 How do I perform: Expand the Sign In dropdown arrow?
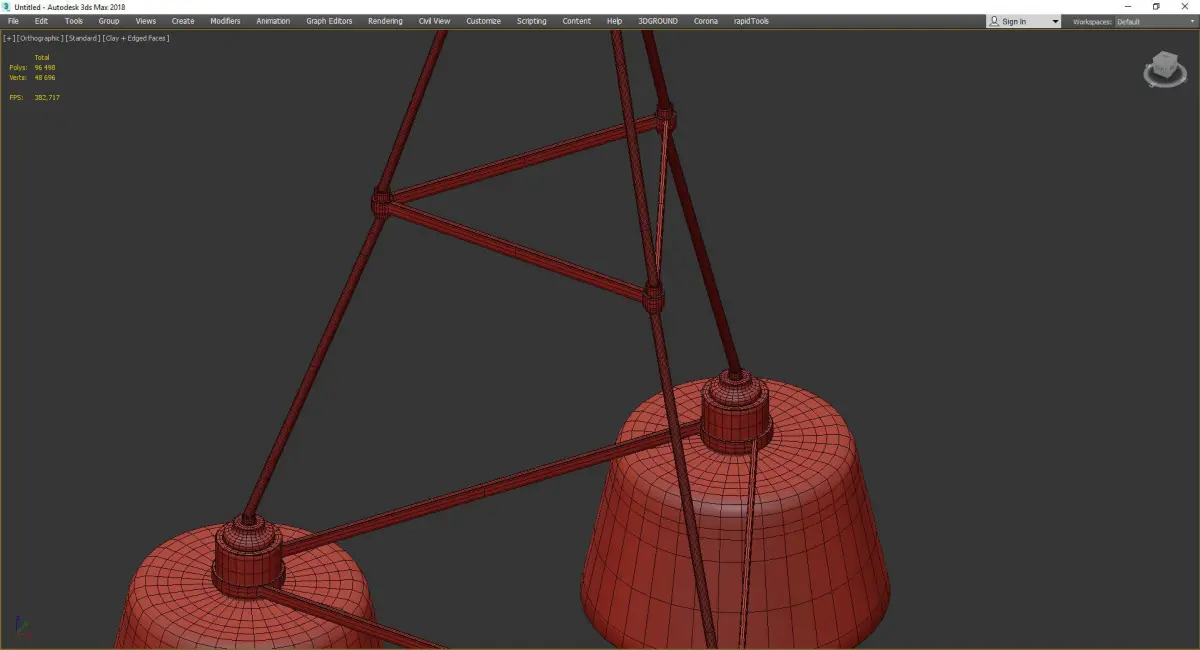click(x=1055, y=22)
